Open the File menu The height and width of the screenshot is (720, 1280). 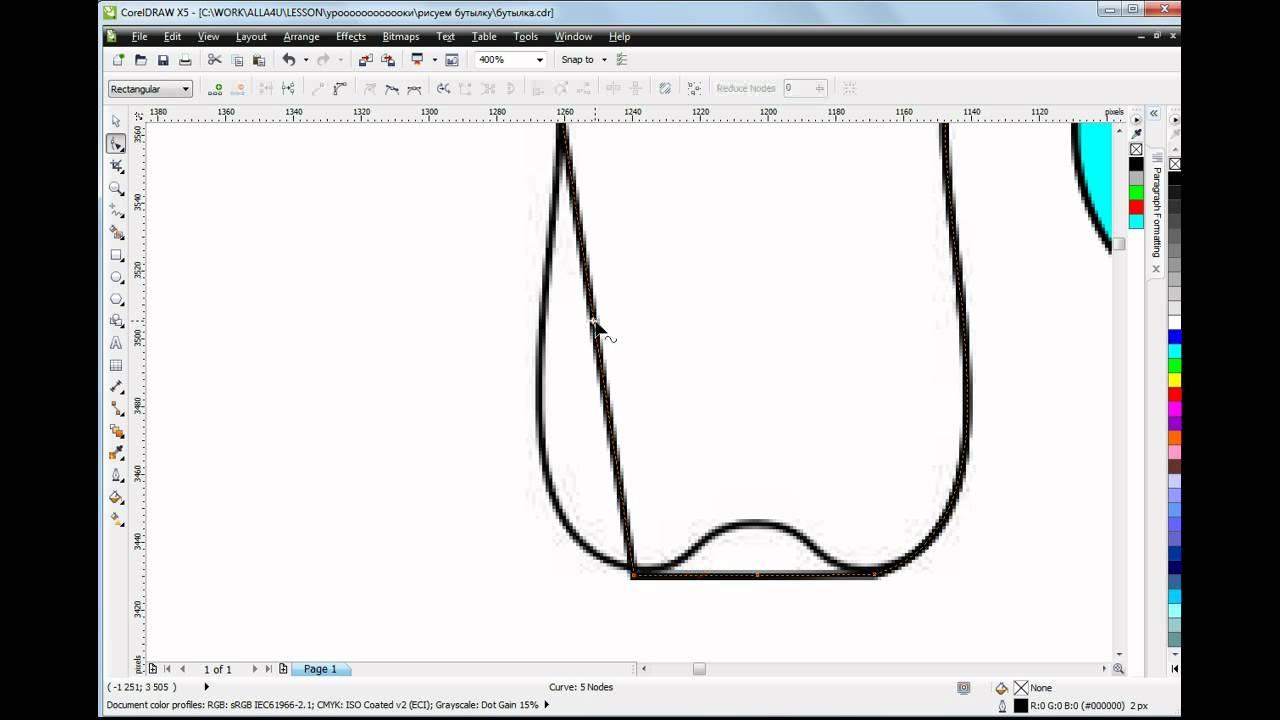(x=139, y=37)
